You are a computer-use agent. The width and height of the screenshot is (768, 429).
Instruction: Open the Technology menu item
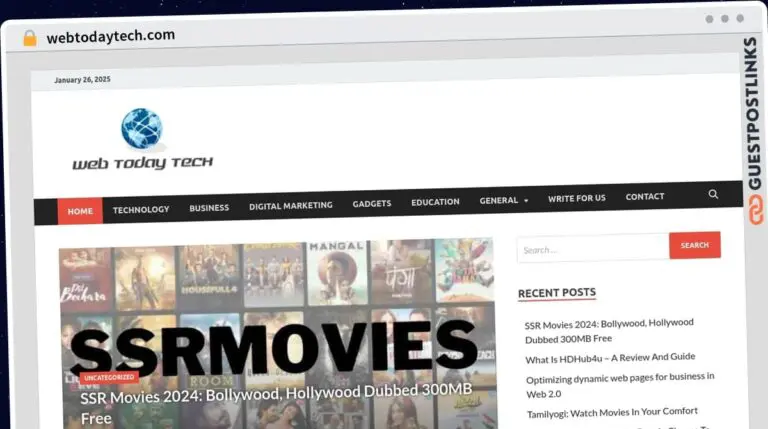coord(141,210)
